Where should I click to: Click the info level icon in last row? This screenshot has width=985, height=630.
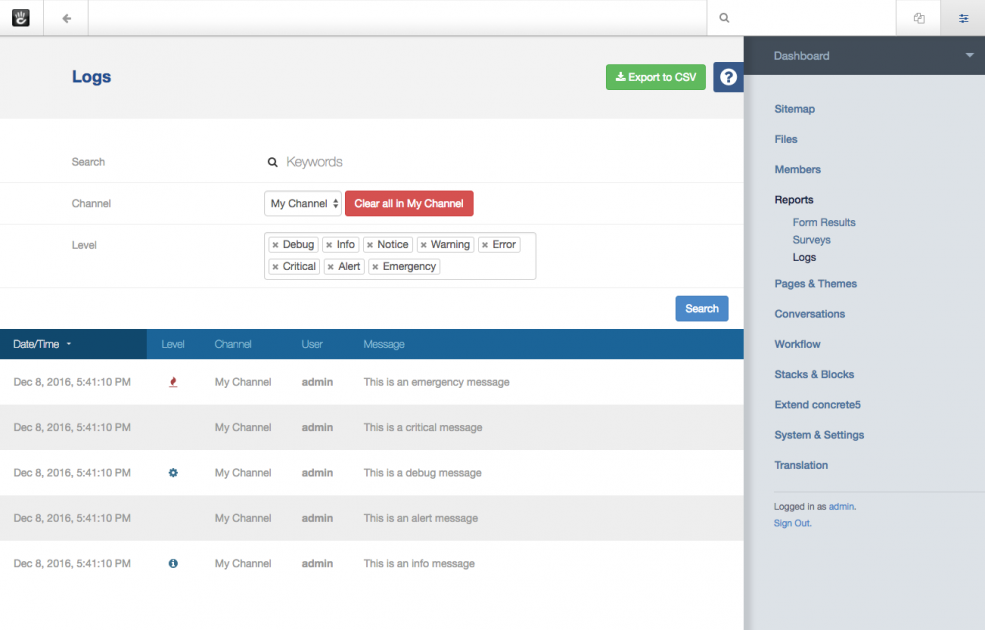[x=173, y=564]
